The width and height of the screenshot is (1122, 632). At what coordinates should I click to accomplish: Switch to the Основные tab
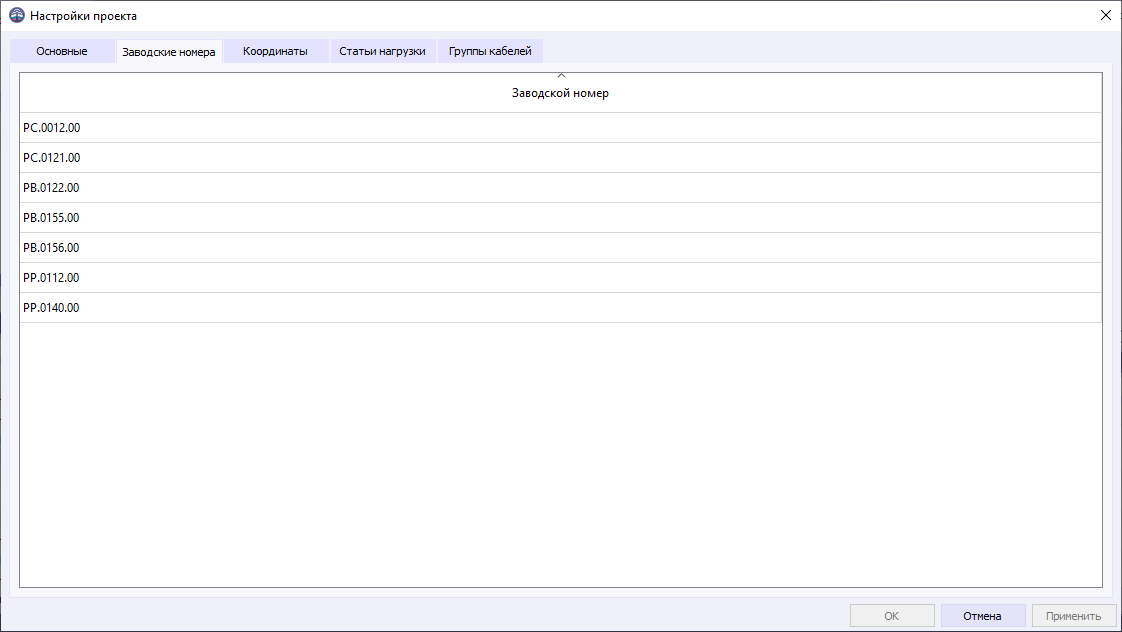(61, 51)
